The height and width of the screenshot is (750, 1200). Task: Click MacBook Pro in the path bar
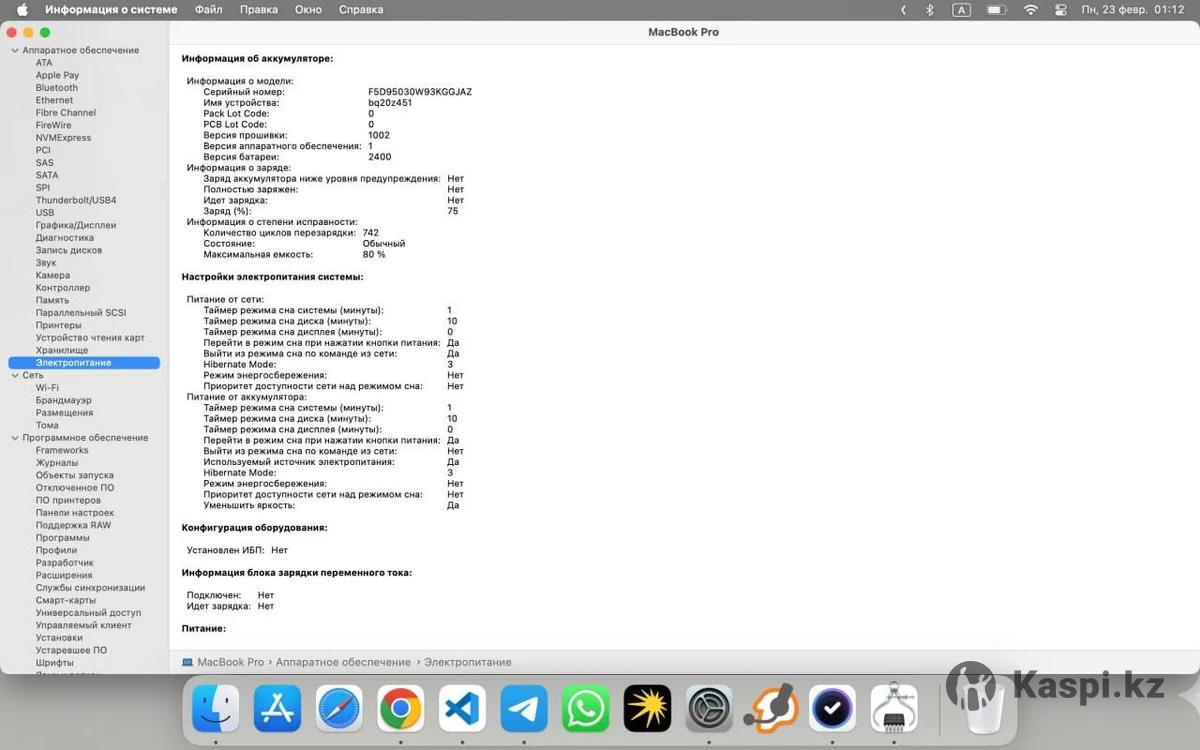point(230,662)
